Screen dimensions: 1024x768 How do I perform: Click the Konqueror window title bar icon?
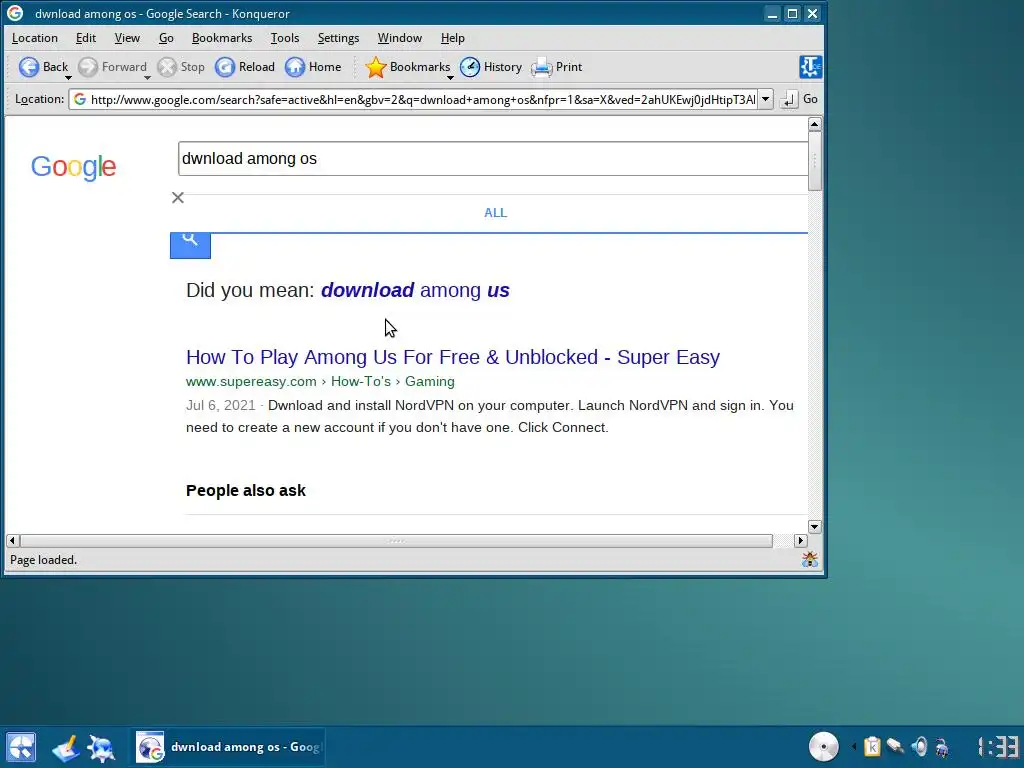point(15,13)
